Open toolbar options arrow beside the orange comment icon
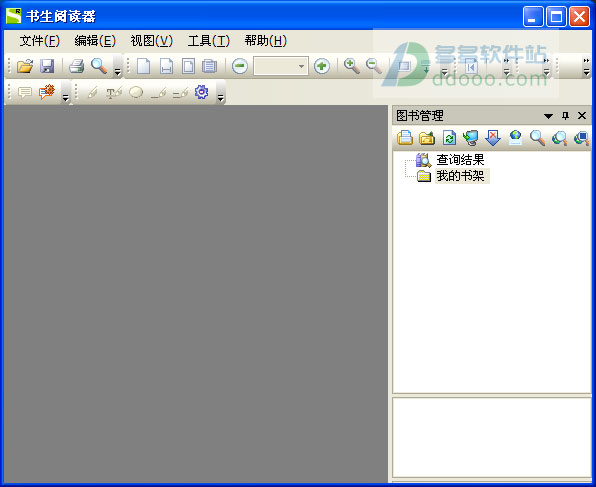The height and width of the screenshot is (487, 596). (x=65, y=97)
